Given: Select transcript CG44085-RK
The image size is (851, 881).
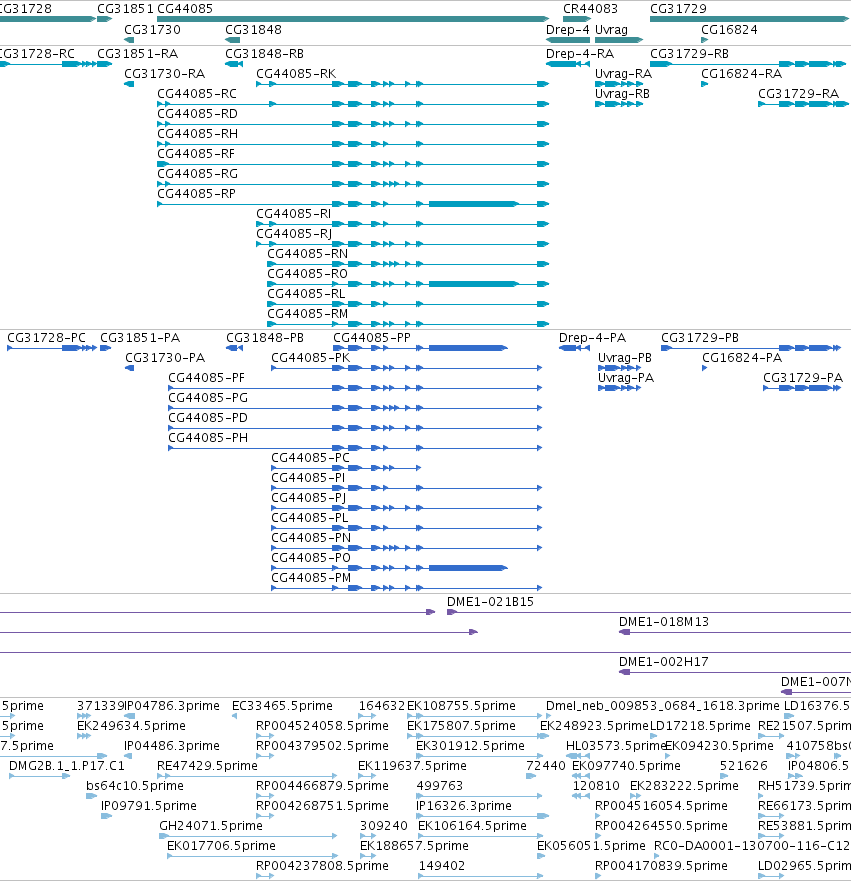Looking at the screenshot, I should (x=296, y=74).
